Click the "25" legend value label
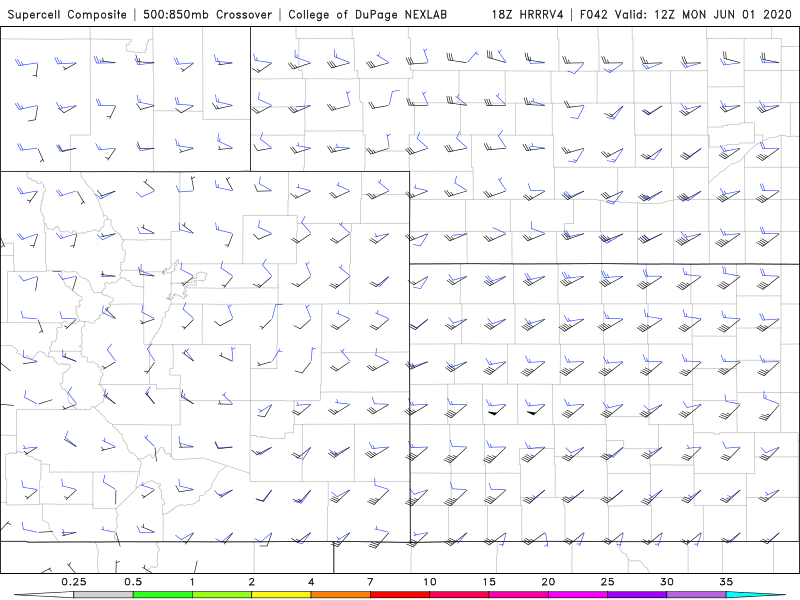800x600 pixels. [x=608, y=582]
